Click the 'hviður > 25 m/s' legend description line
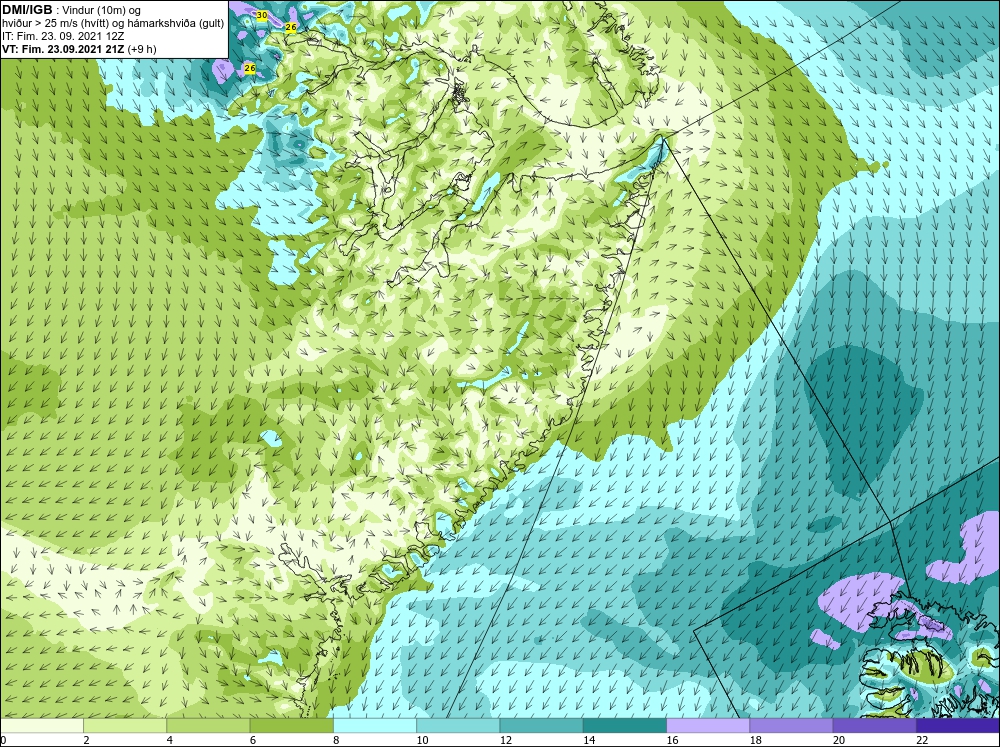 [113, 23]
